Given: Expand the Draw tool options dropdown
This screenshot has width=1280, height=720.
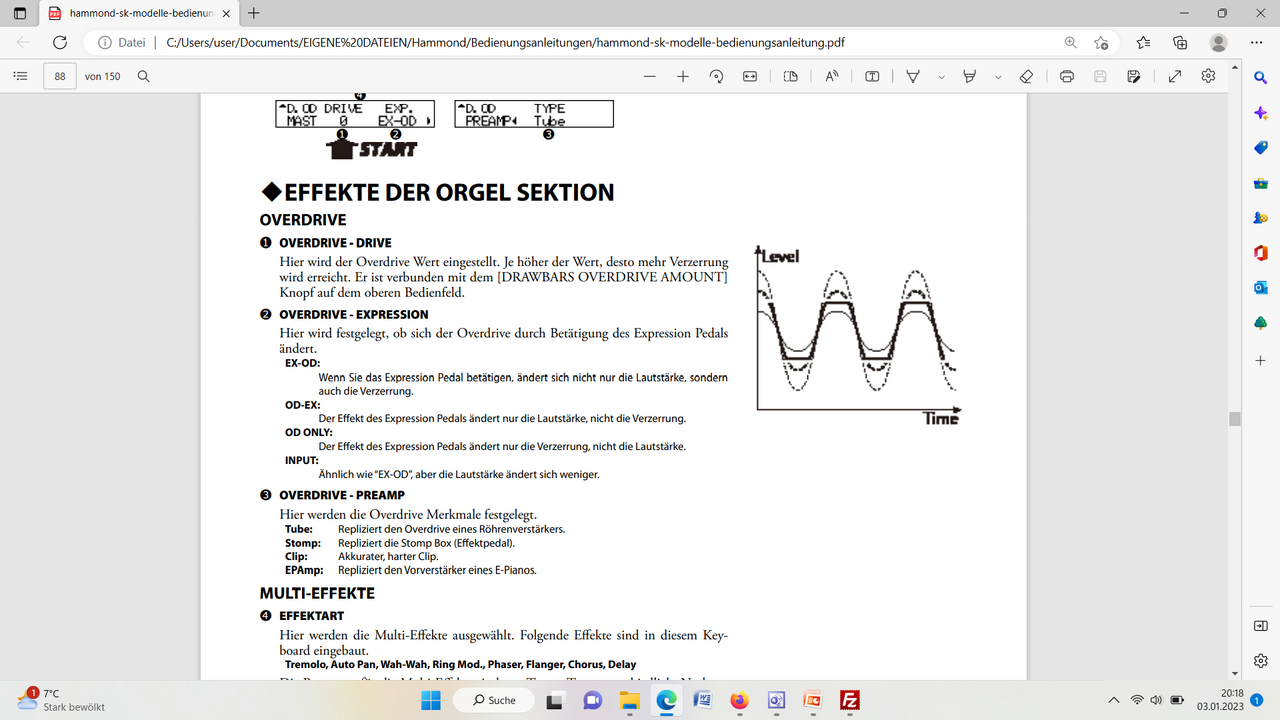Looking at the screenshot, I should point(941,76).
